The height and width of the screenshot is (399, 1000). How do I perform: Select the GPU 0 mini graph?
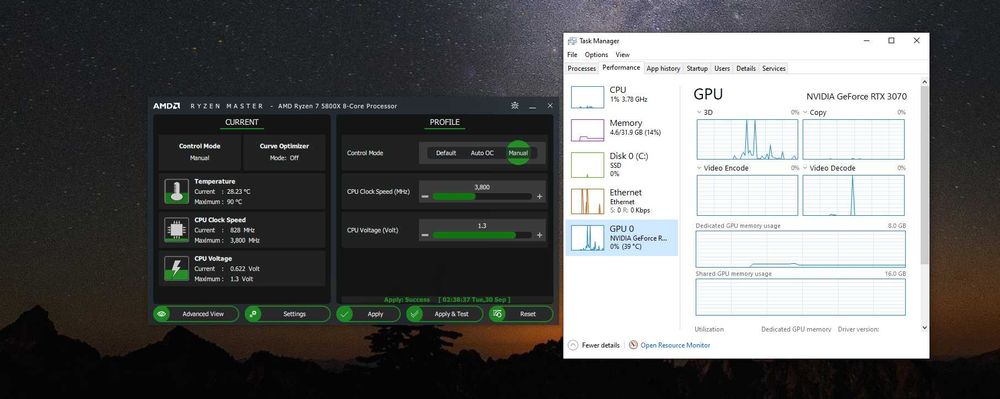587,237
